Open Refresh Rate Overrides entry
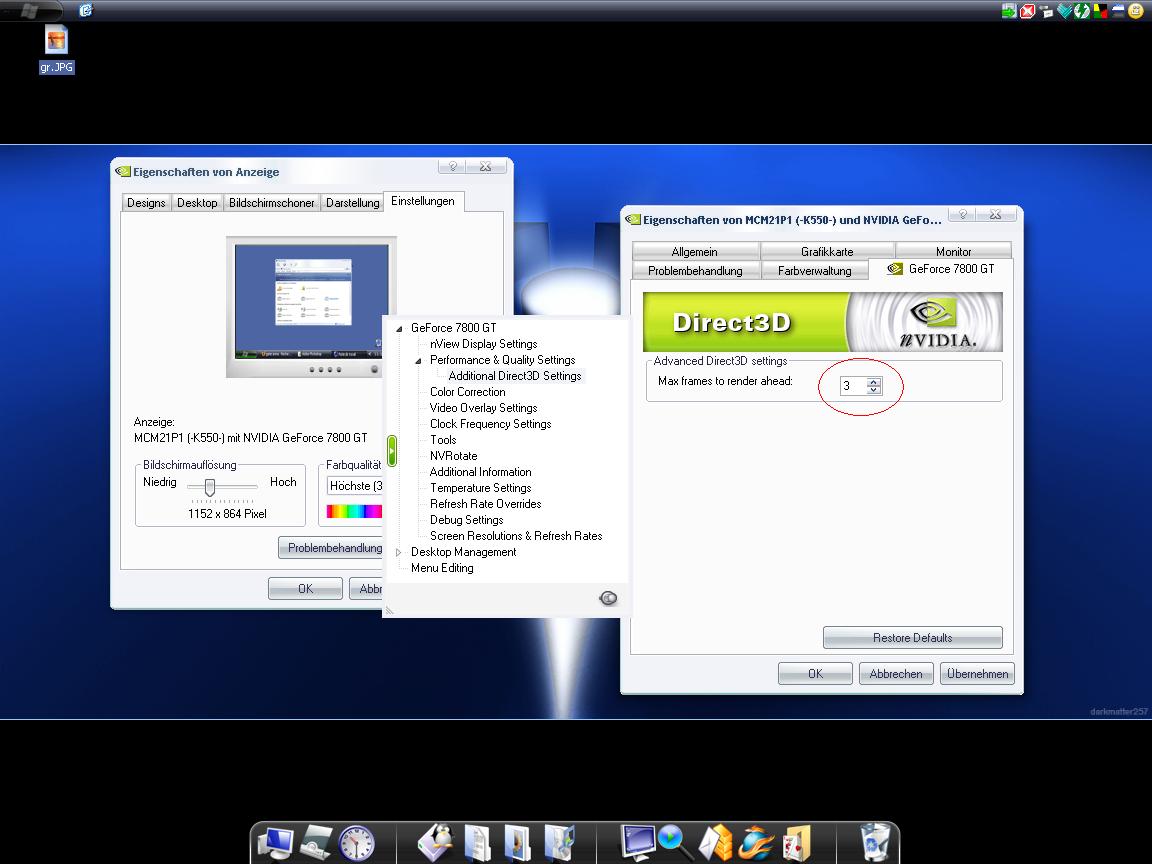The width and height of the screenshot is (1152, 864). (485, 504)
